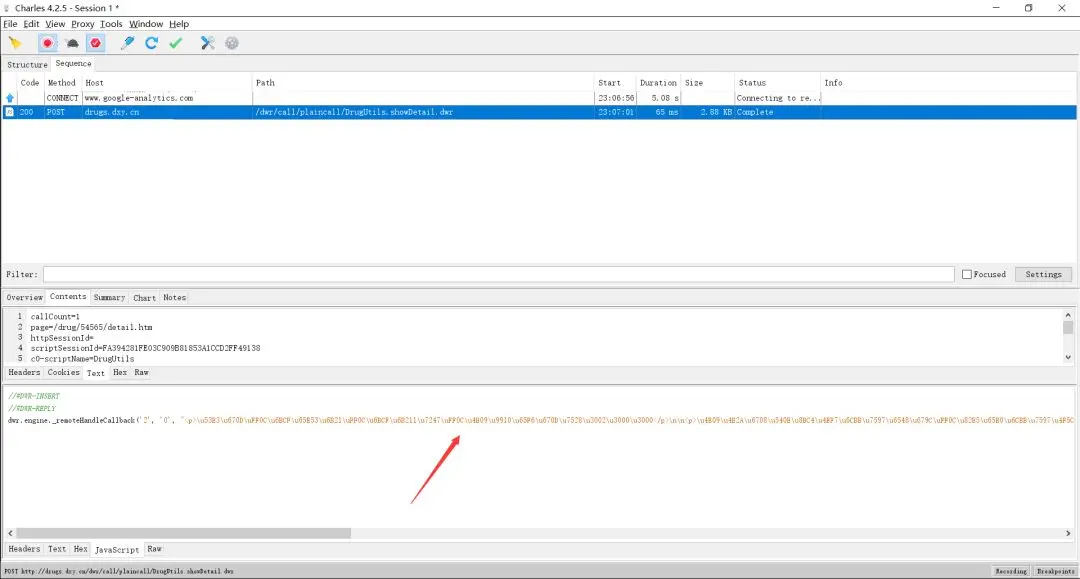Sort by the Start column header

[x=614, y=83]
